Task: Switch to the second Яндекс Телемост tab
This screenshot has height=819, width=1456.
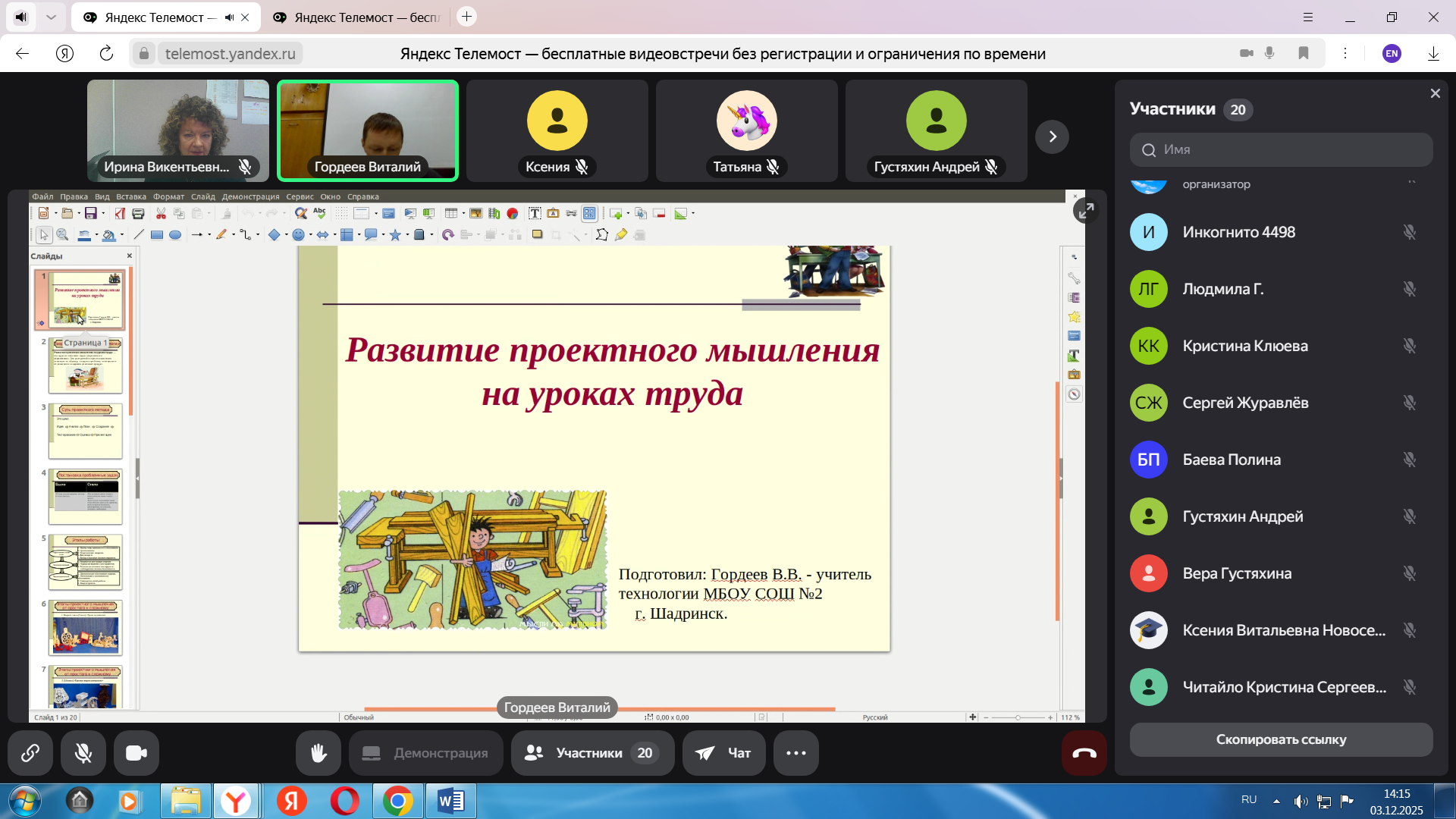Action: click(x=356, y=17)
